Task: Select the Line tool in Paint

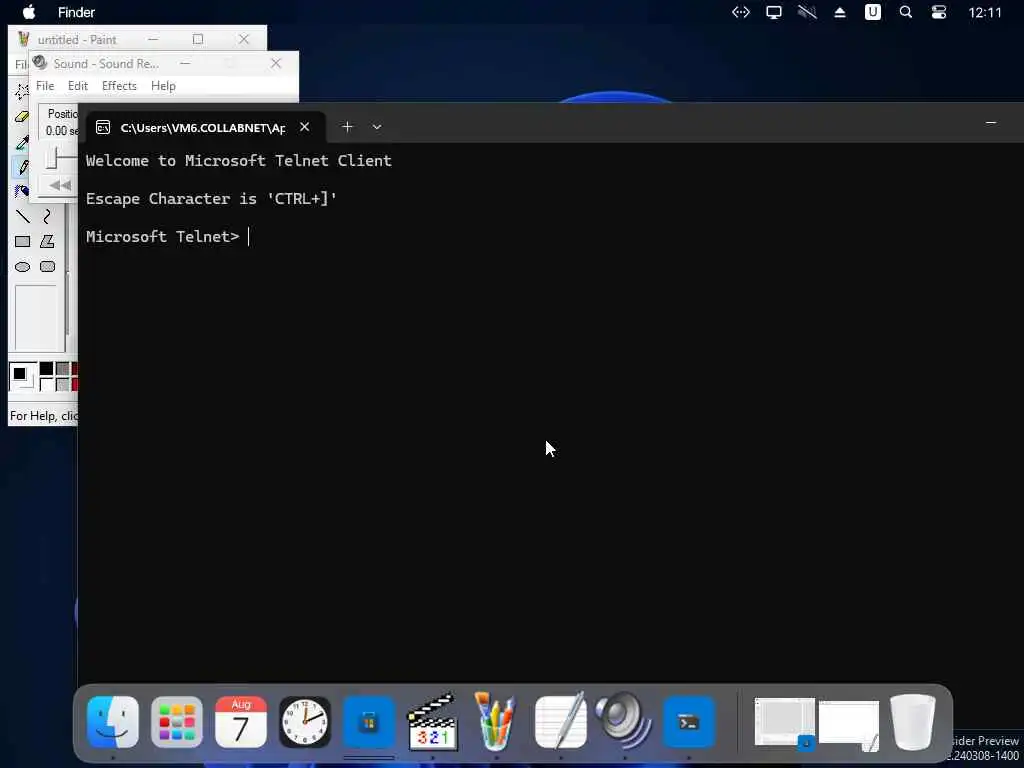Action: point(22,216)
